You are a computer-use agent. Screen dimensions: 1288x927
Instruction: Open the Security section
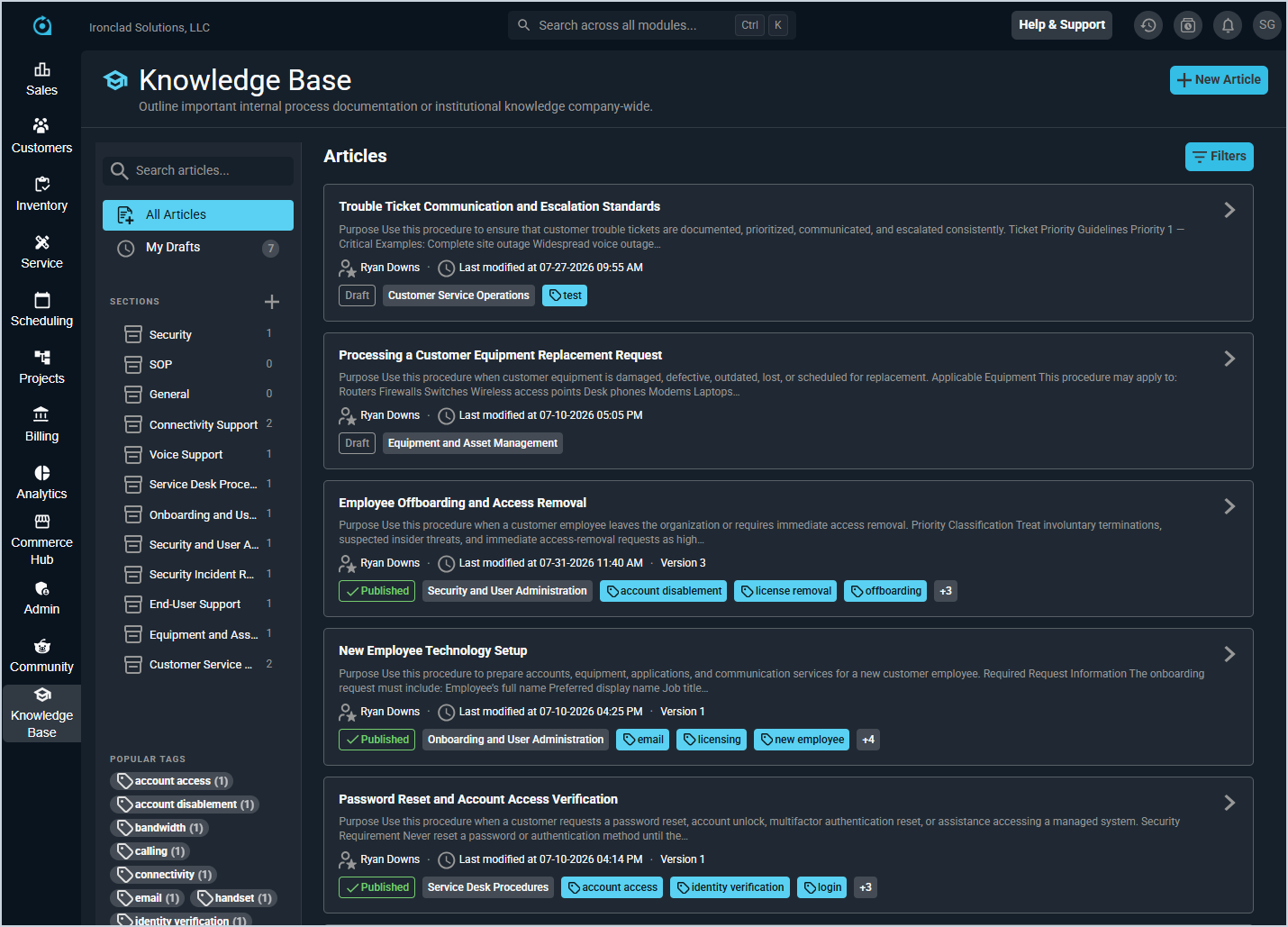pos(198,334)
